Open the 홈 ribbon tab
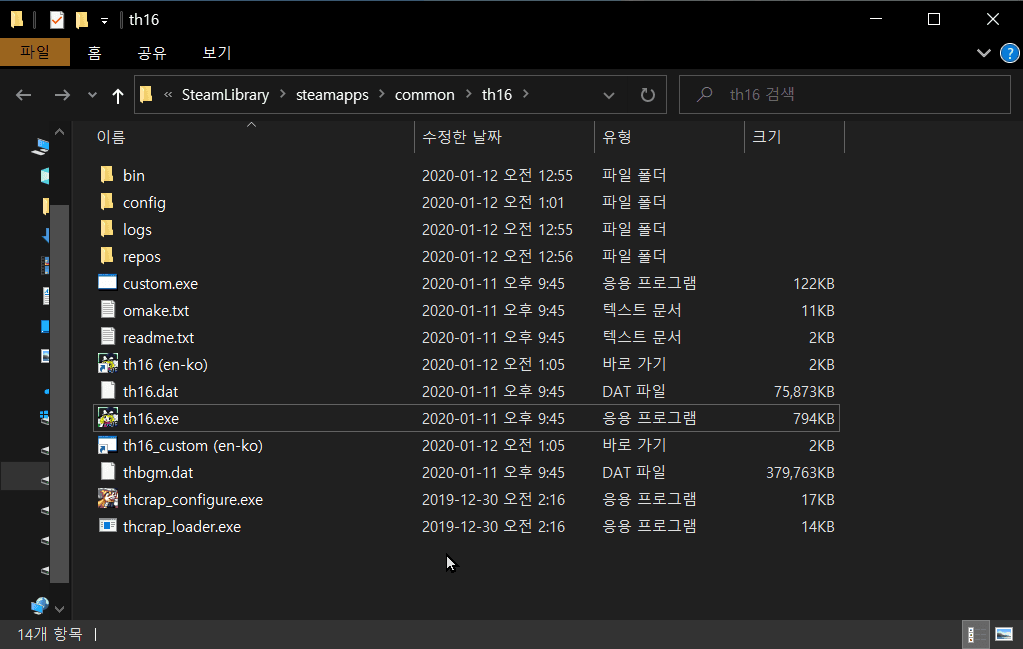Screen dimensions: 1023x649 [95, 53]
